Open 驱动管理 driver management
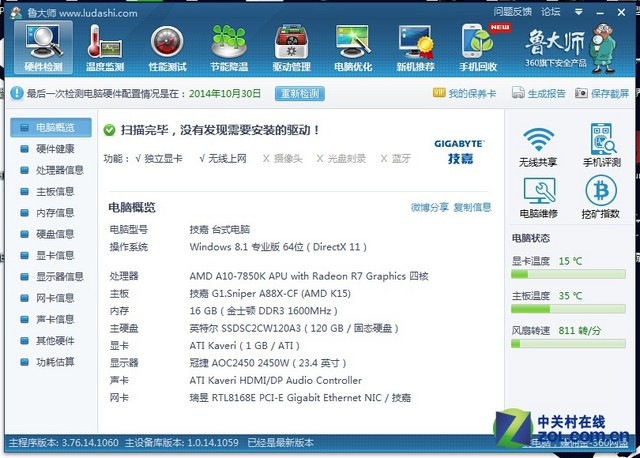Screen dimensions: 640x458 pyautogui.click(x=291, y=48)
